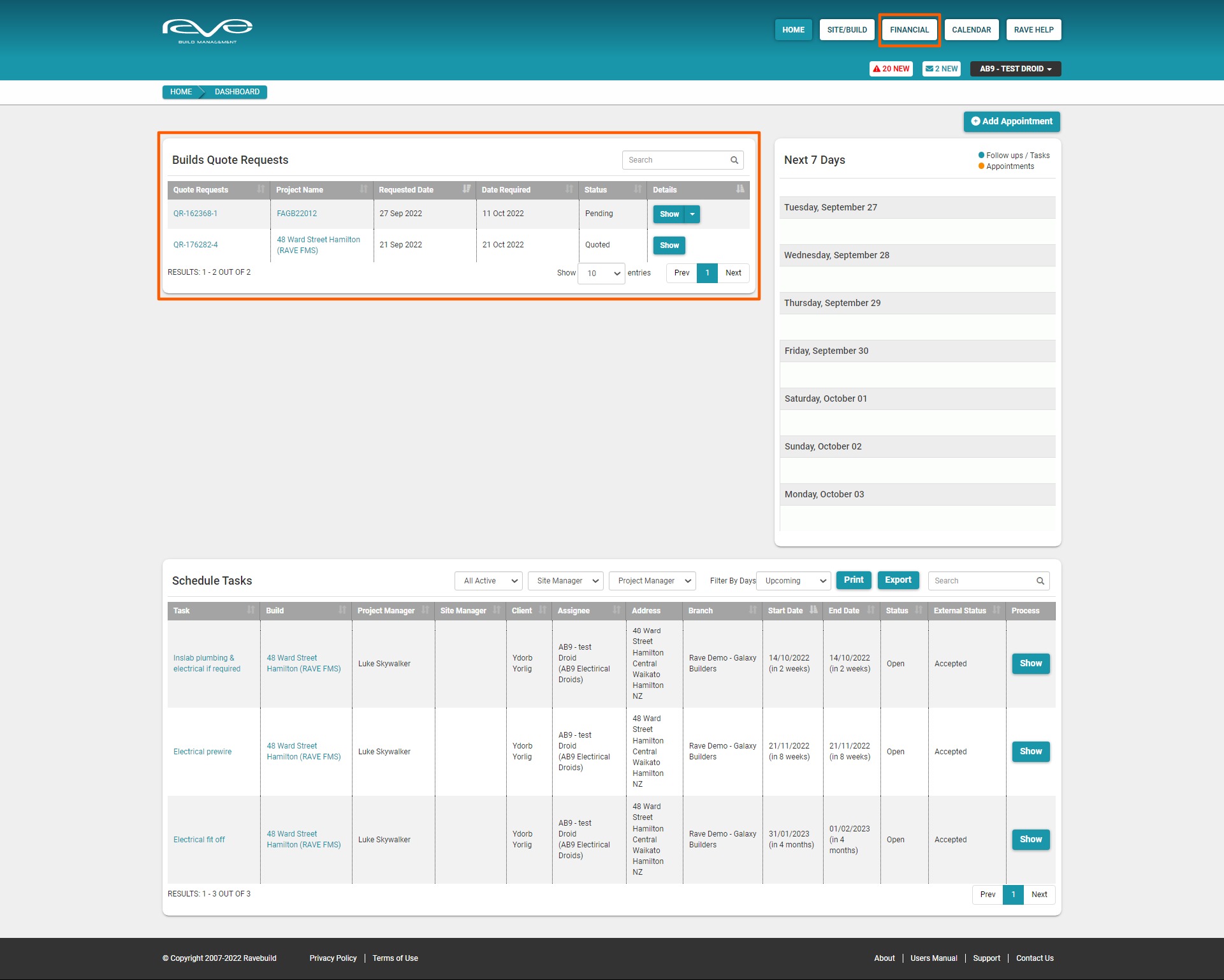Open the 2 NEW messages envelope icon
The width and height of the screenshot is (1224, 980).
tap(929, 69)
